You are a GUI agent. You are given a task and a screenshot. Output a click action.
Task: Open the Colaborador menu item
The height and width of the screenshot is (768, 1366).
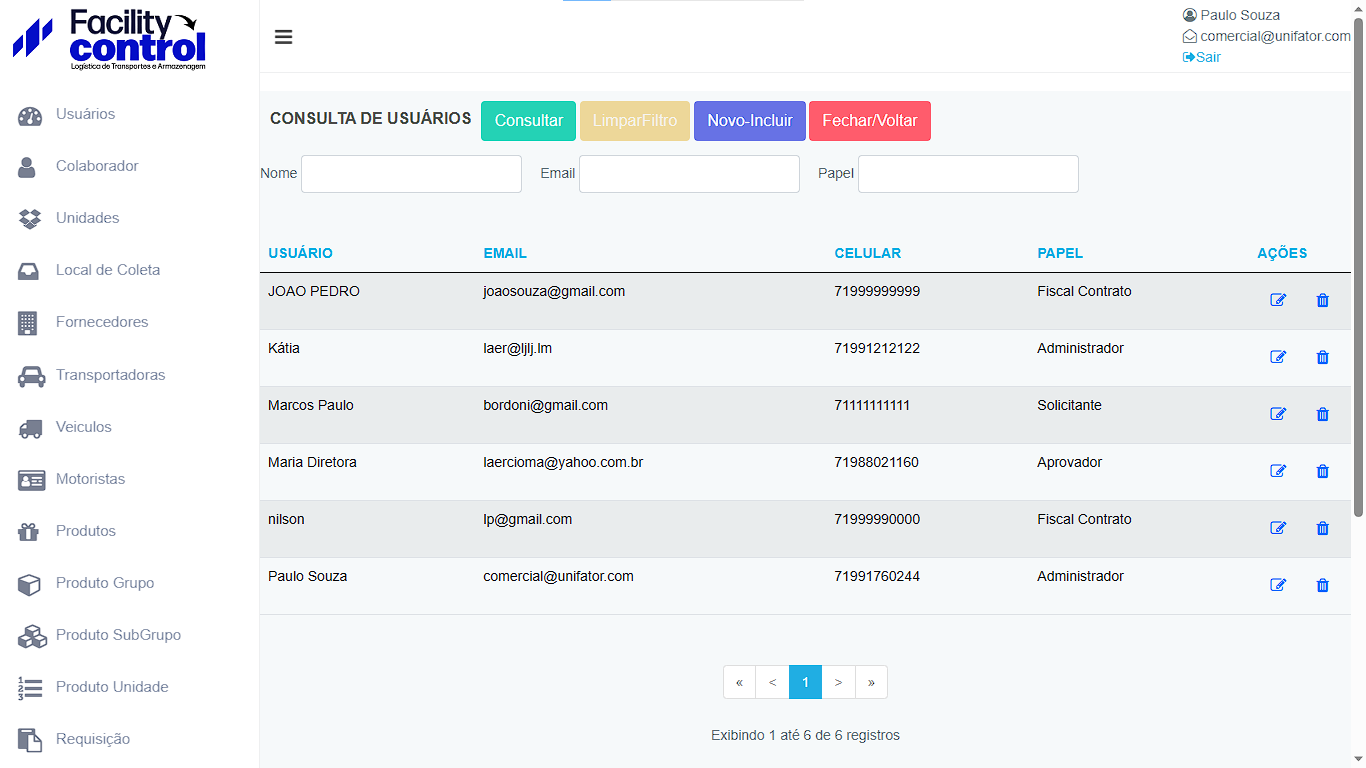[x=97, y=166]
